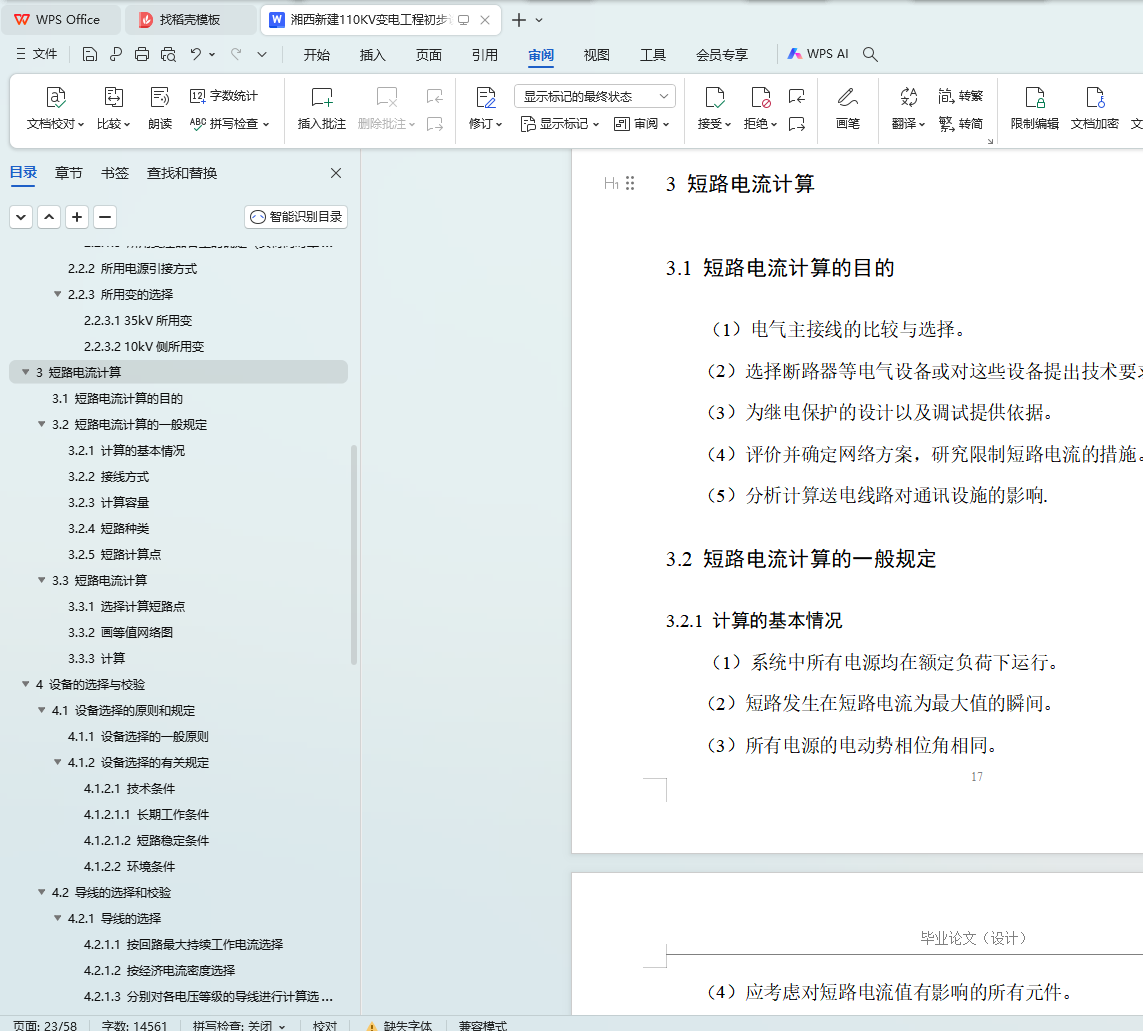The height and width of the screenshot is (1031, 1143).
Task: Click the 比较 compare documents icon
Action: 113,97
